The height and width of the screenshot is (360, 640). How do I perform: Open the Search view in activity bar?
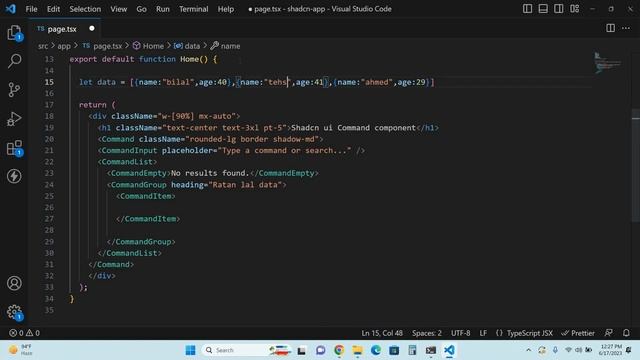(x=14, y=61)
